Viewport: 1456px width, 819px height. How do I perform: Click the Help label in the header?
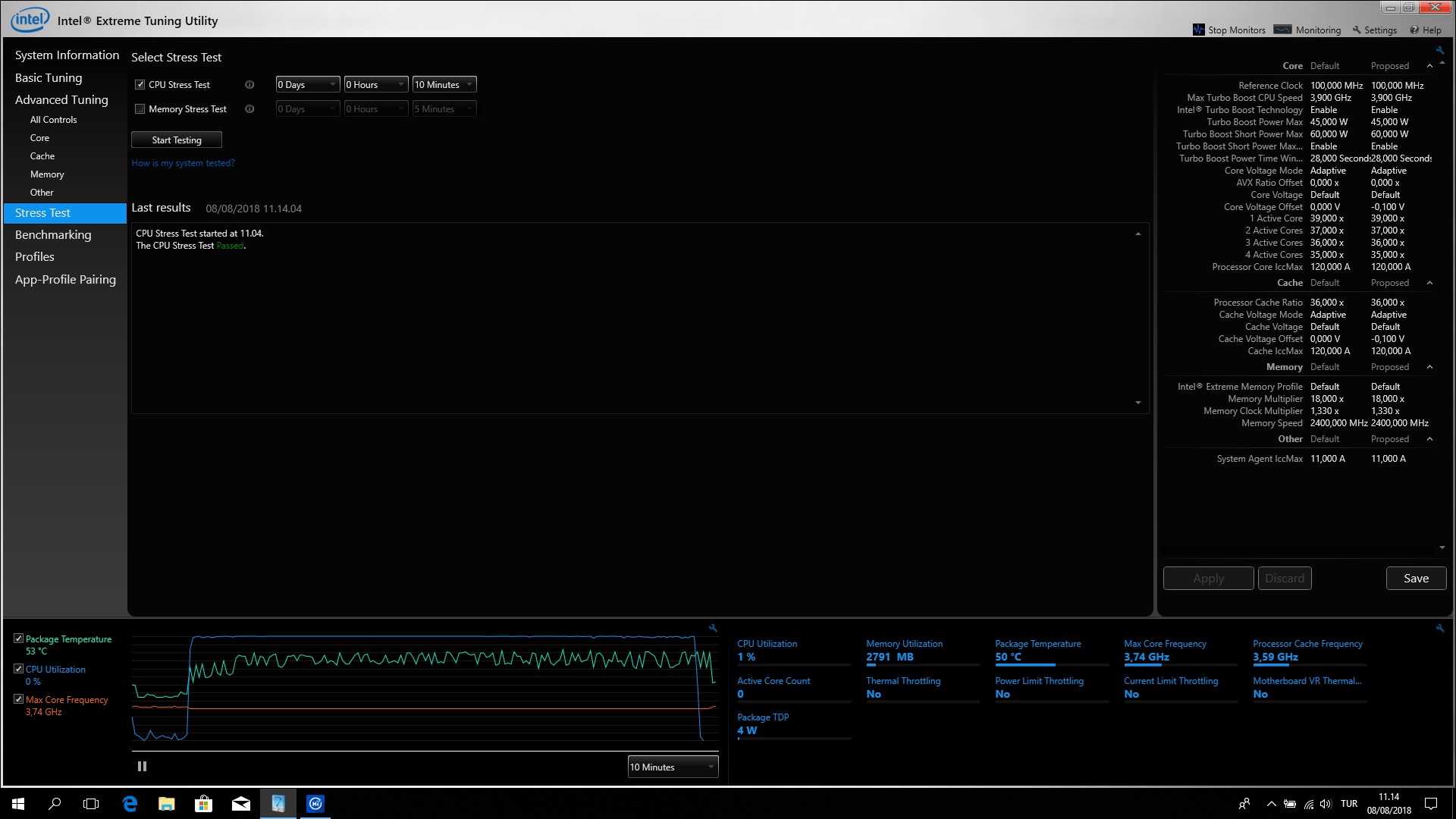1432,30
